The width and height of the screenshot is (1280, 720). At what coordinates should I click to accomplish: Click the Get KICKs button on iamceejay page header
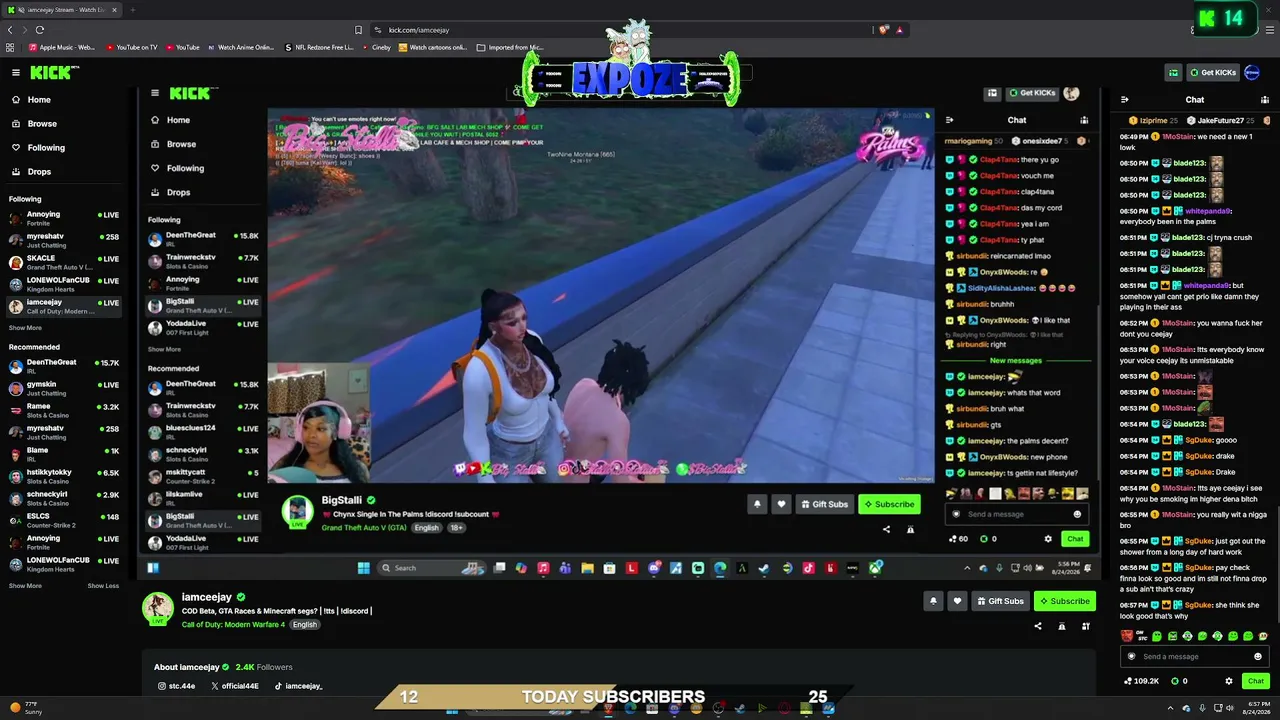click(1213, 72)
